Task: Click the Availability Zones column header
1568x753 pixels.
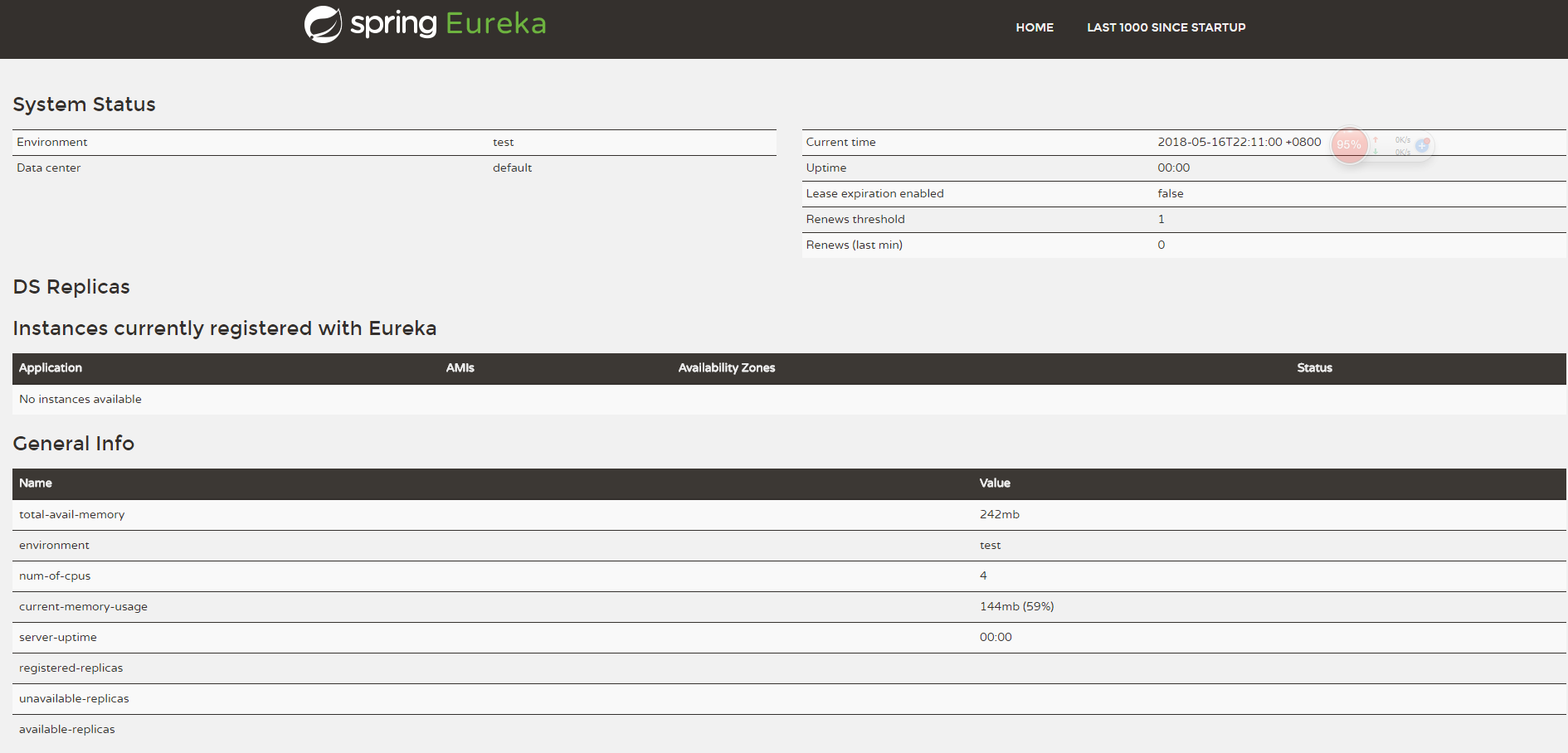Action: tap(727, 368)
